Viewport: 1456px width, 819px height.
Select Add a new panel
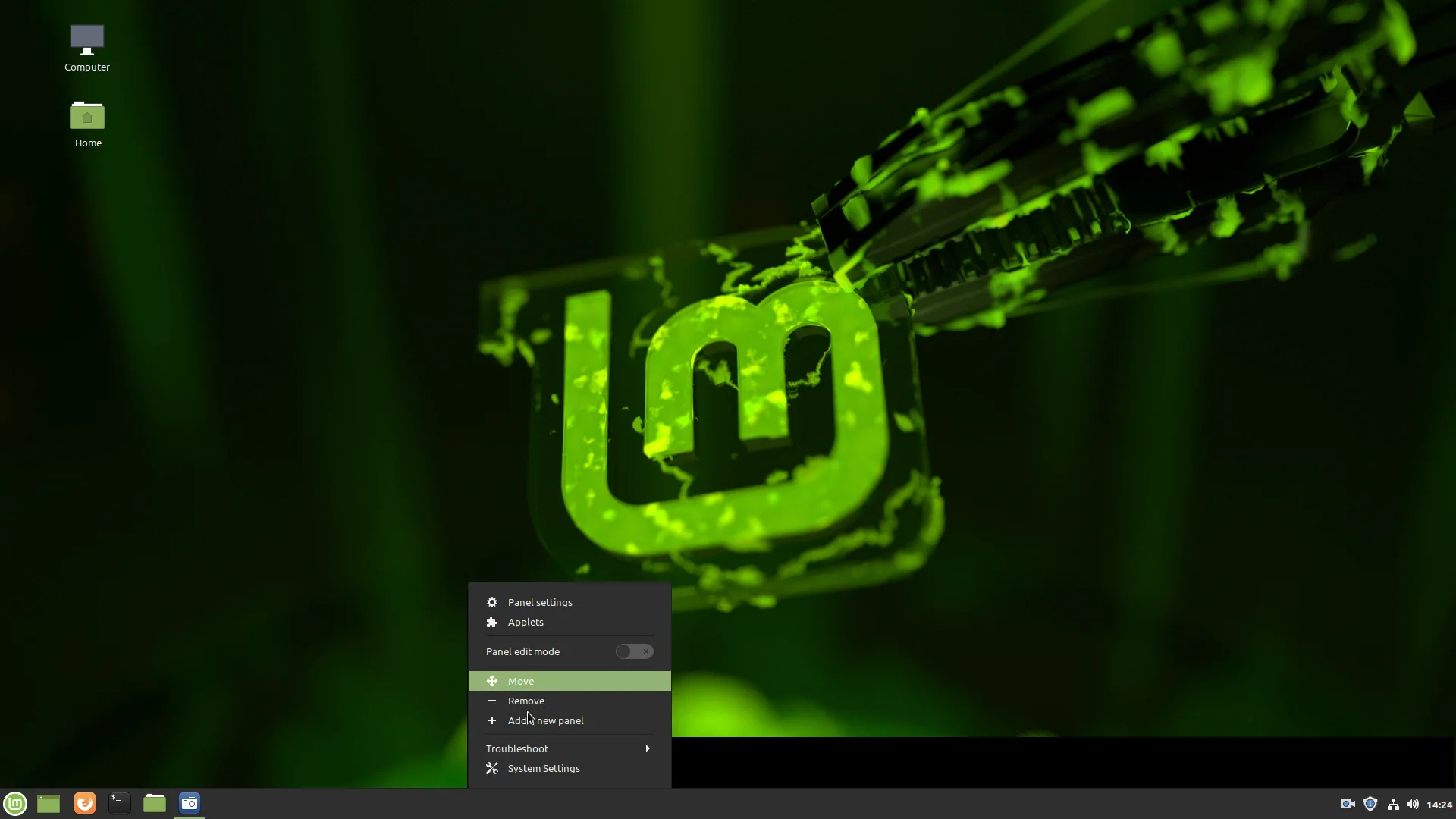click(546, 720)
